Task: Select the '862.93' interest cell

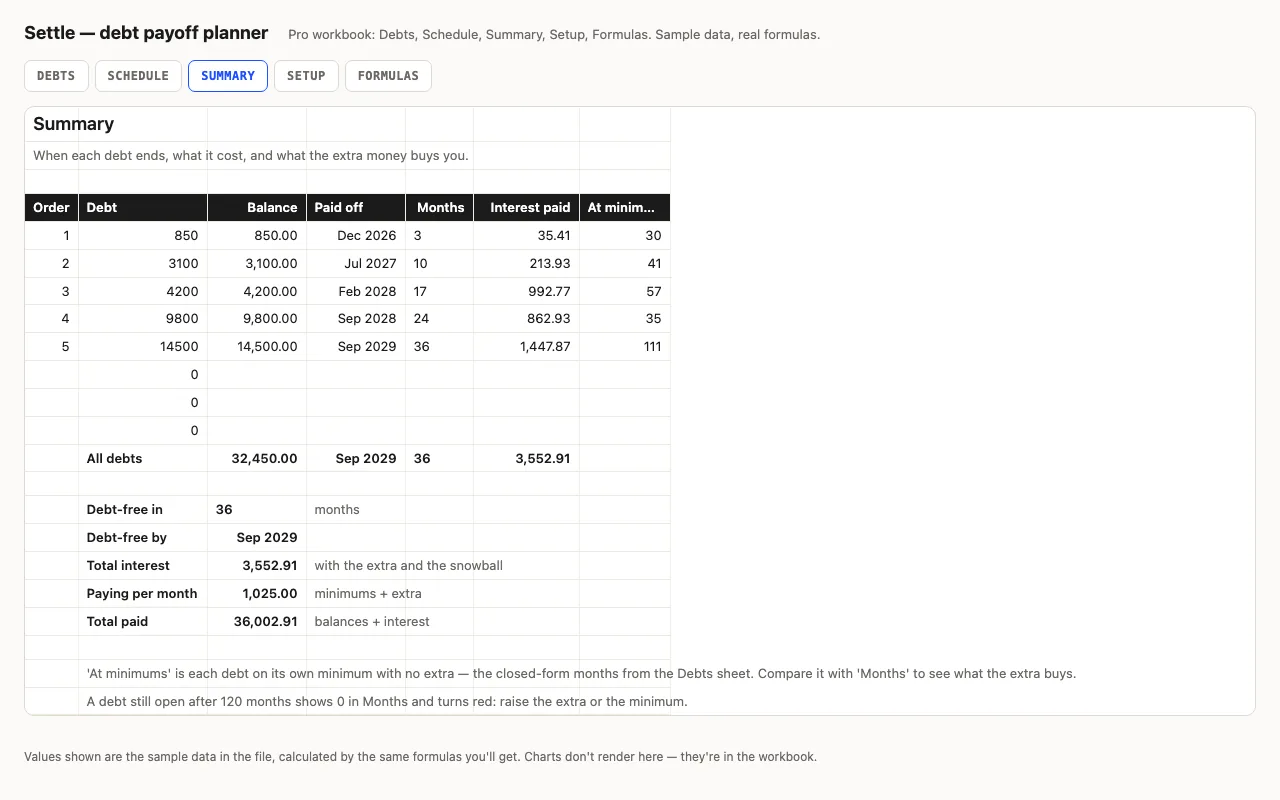Action: coord(527,318)
